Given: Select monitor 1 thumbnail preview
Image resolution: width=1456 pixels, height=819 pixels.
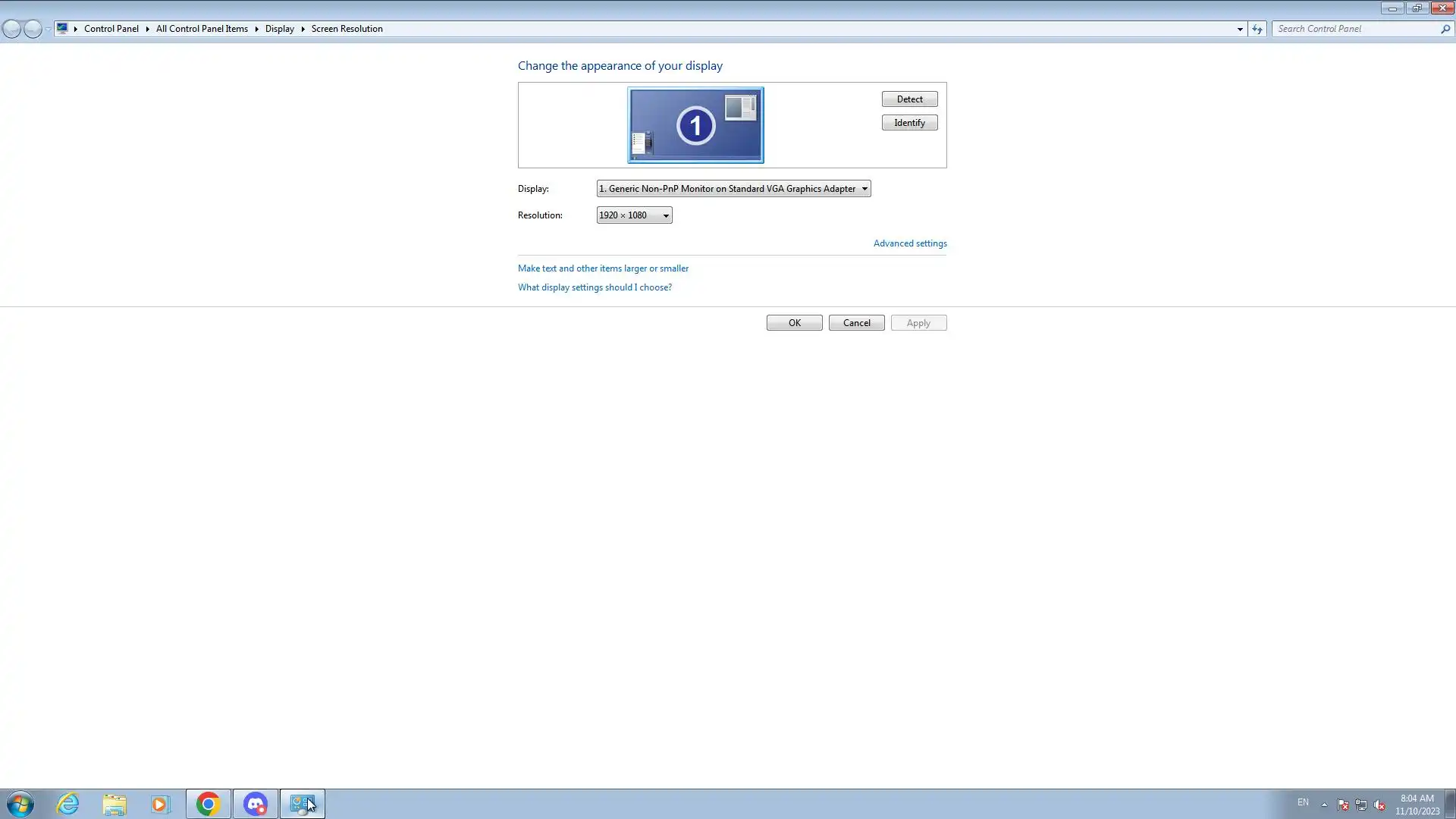Looking at the screenshot, I should (695, 125).
